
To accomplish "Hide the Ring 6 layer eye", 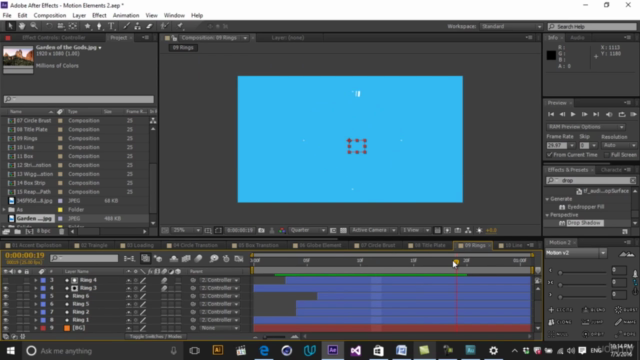I will coord(6,296).
